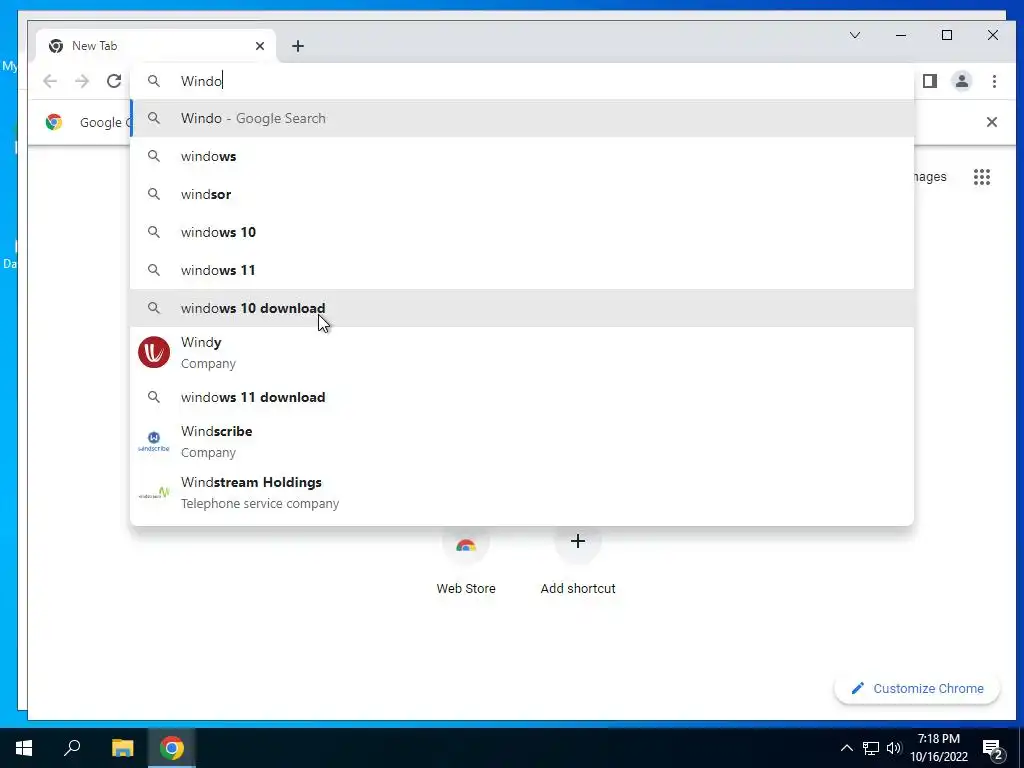1024x768 pixels.
Task: Select the New Tab tab
Action: pyautogui.click(x=156, y=46)
